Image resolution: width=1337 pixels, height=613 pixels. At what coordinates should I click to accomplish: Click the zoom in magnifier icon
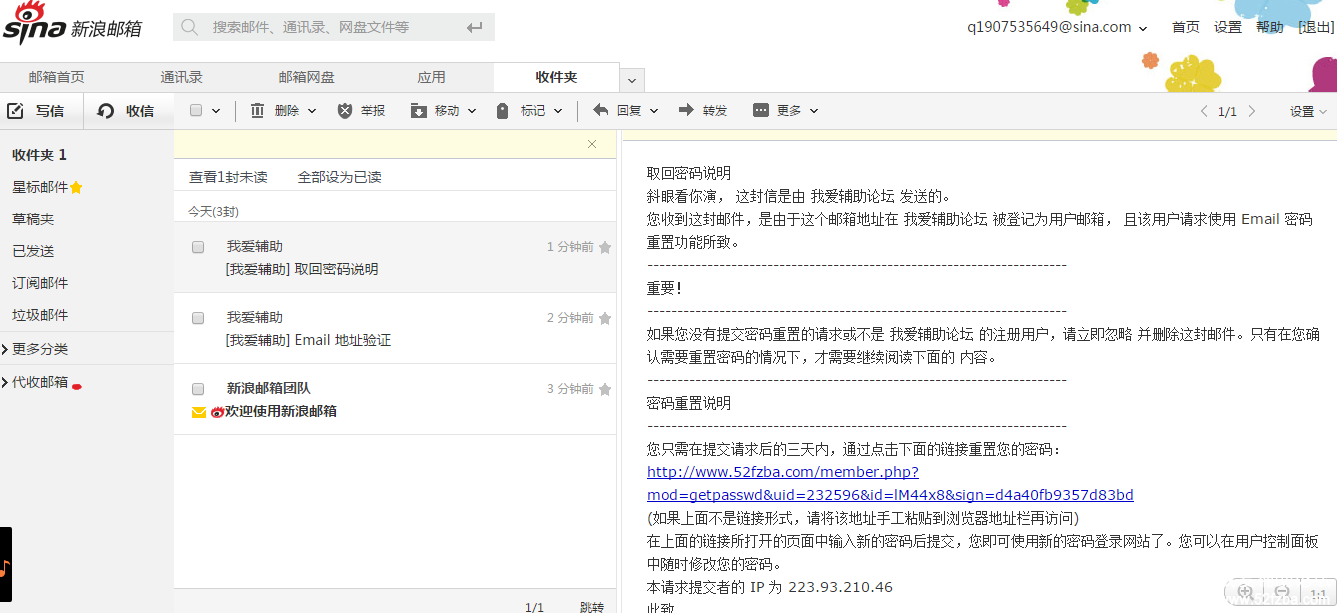[x=1245, y=592]
